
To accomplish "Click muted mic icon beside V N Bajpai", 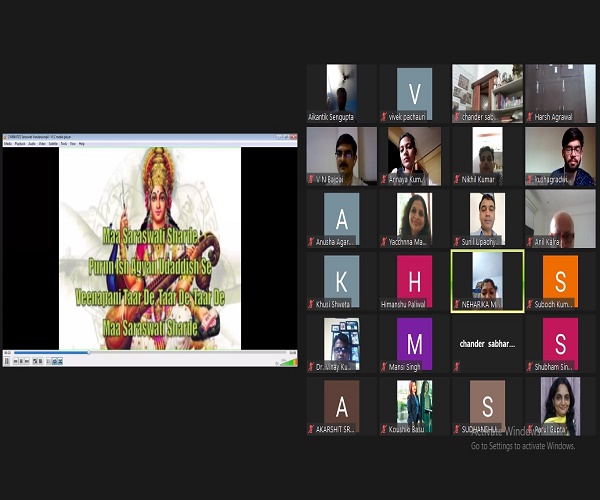I will coord(311,179).
